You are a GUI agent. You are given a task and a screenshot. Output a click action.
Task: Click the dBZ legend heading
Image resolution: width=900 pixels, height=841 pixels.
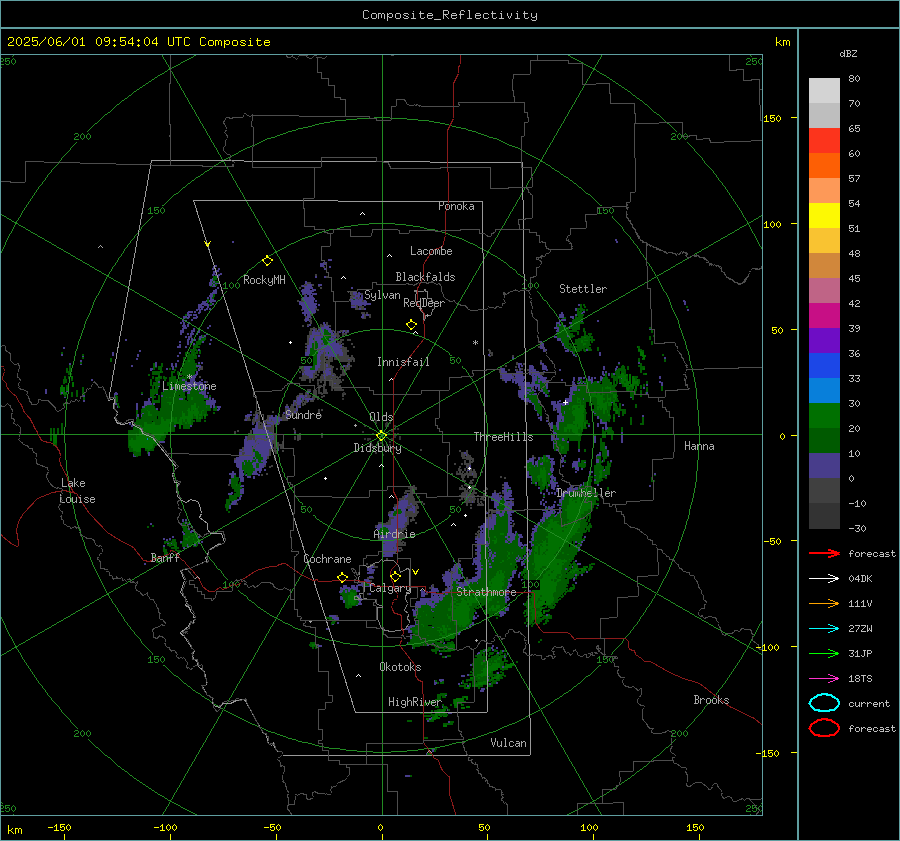pyautogui.click(x=848, y=53)
